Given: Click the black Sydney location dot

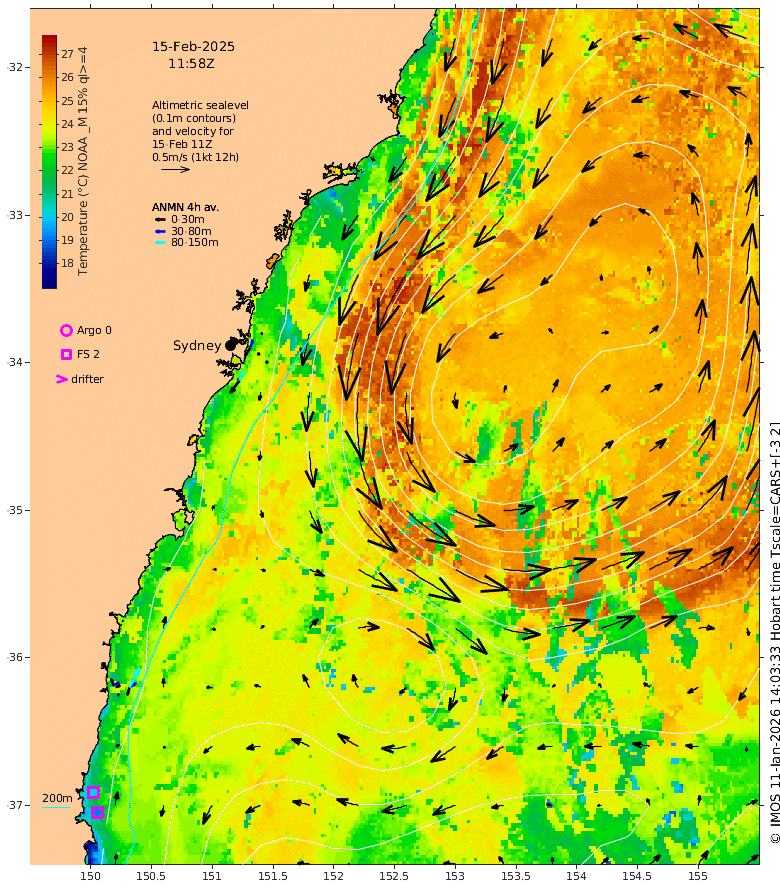Looking at the screenshot, I should pos(230,345).
